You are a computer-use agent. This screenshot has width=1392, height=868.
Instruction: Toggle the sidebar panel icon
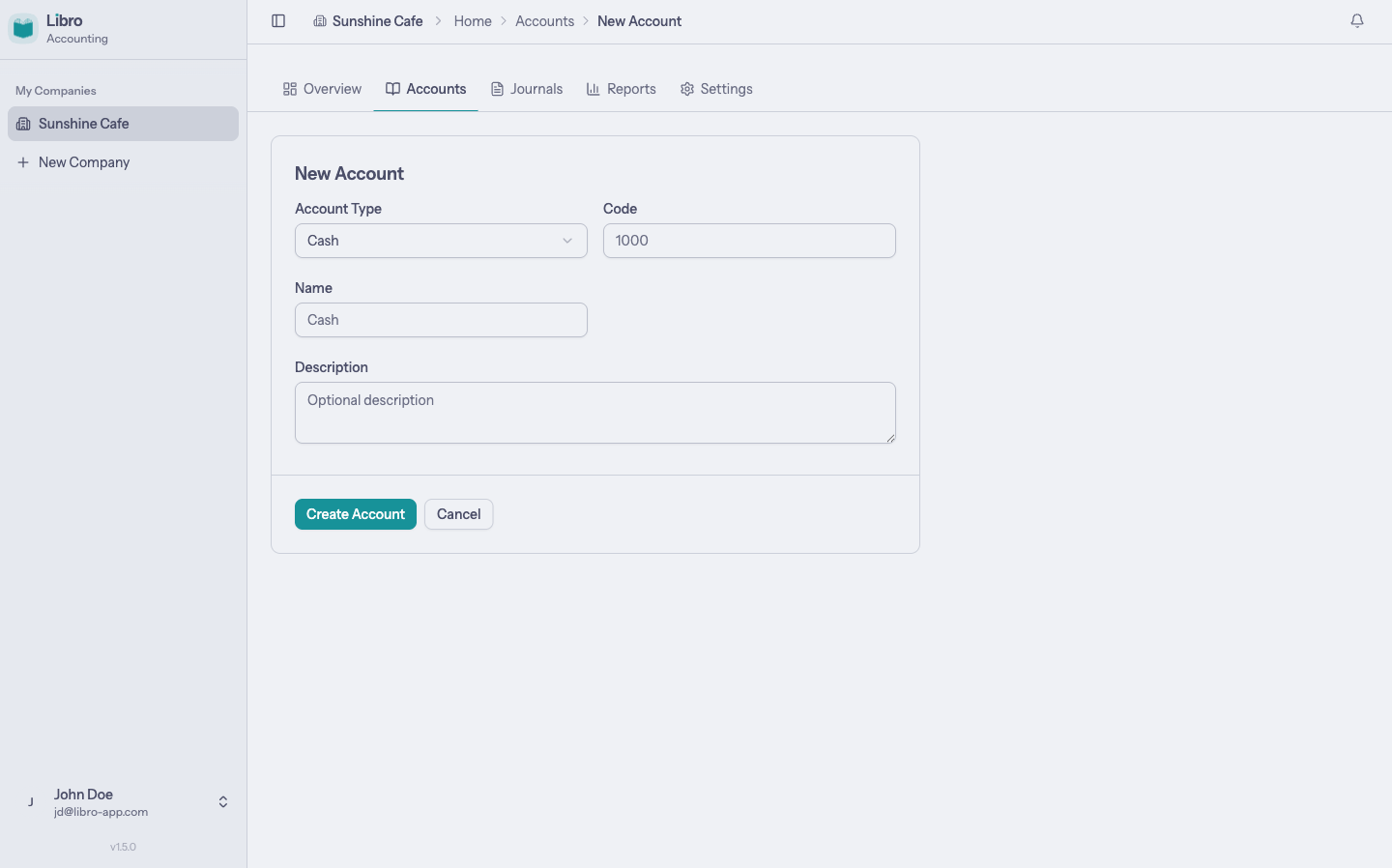278,20
